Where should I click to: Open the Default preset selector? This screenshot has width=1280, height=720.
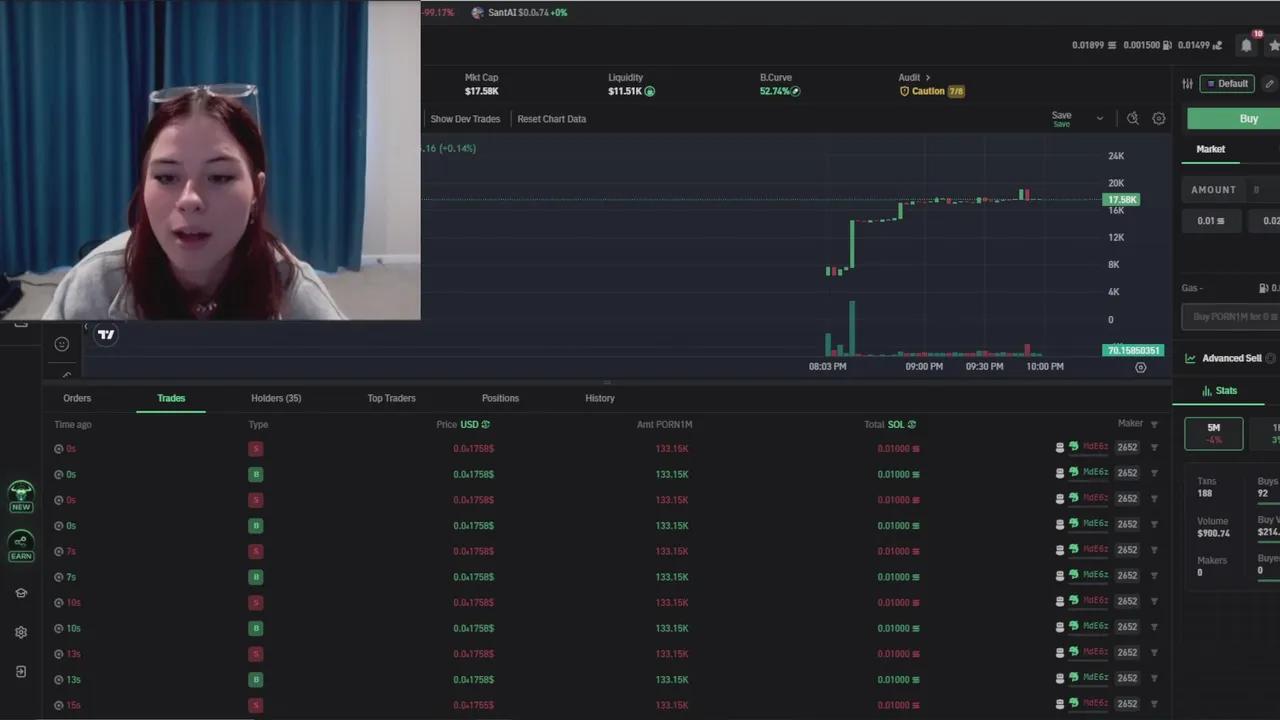(1228, 84)
